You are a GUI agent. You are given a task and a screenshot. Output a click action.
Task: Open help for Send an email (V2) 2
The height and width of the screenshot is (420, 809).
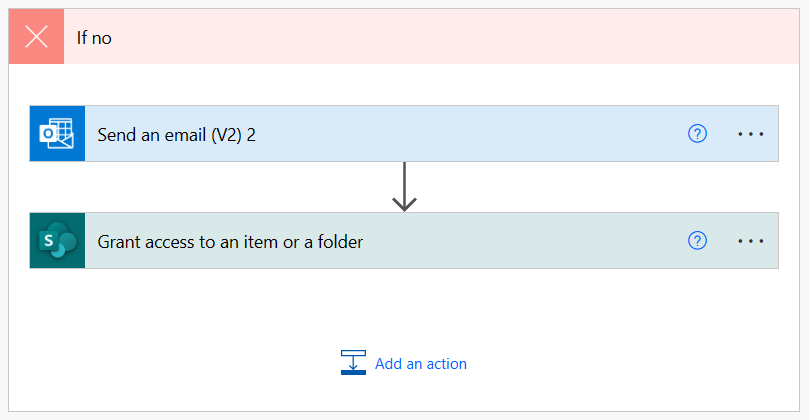coord(698,134)
